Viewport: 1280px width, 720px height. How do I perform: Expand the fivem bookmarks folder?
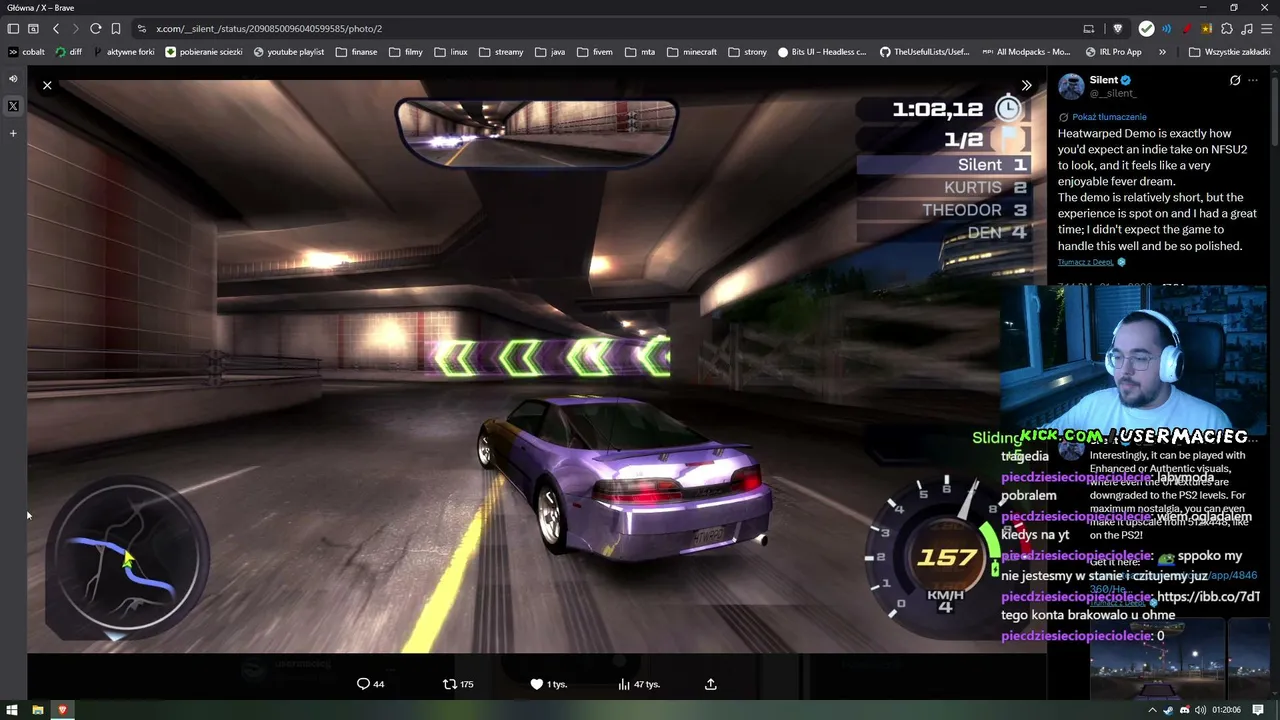pyautogui.click(x=595, y=52)
